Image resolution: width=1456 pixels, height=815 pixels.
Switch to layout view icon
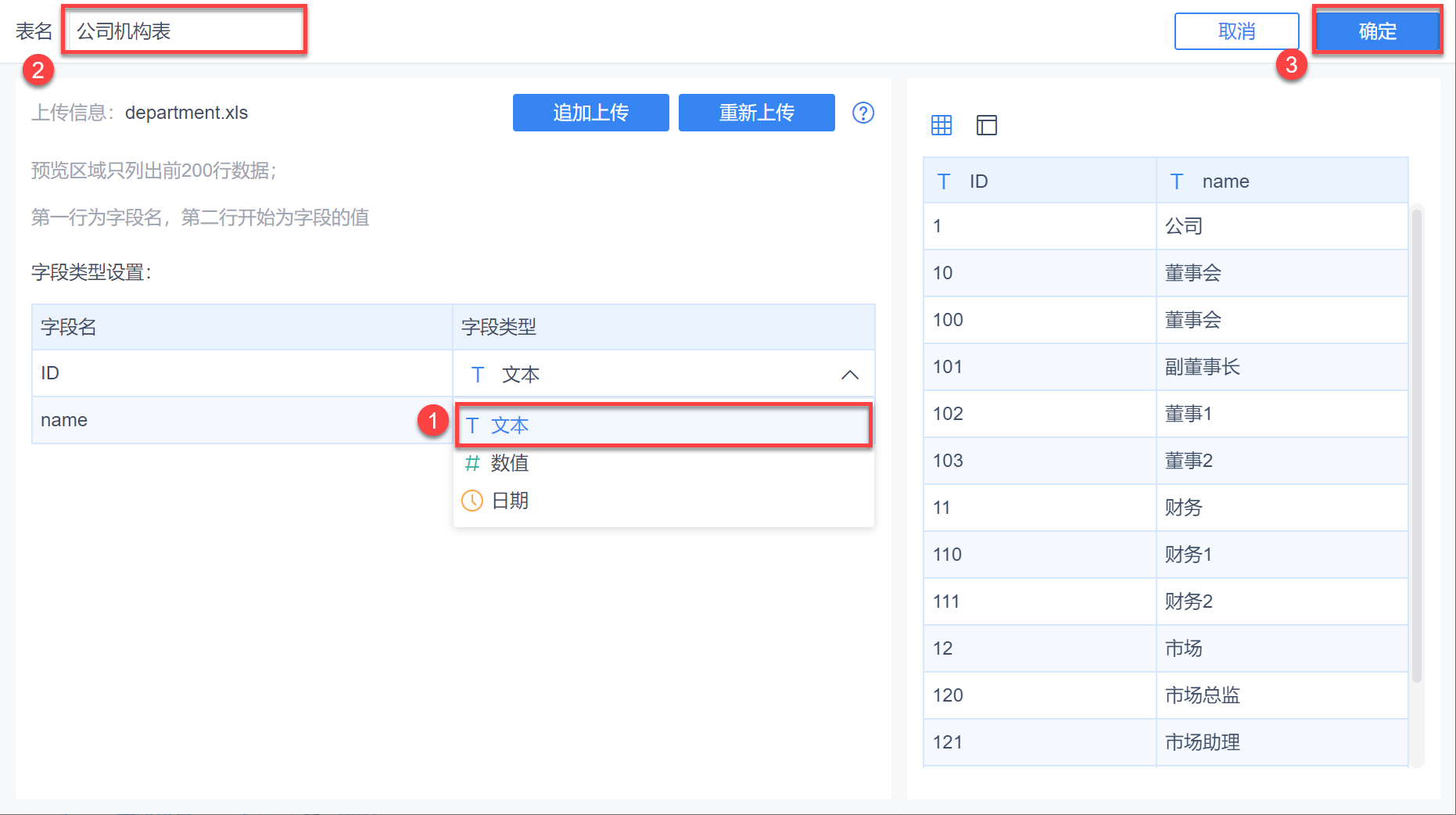point(987,125)
